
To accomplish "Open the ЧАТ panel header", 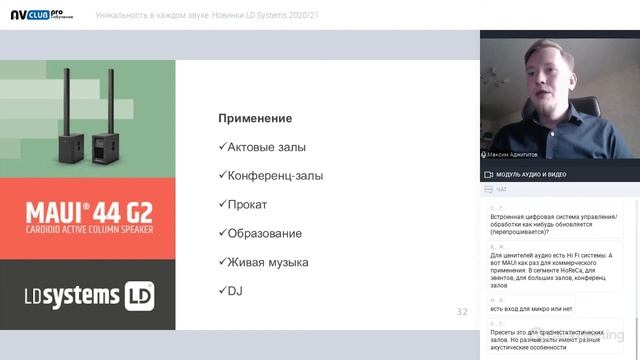I will click(x=560, y=189).
